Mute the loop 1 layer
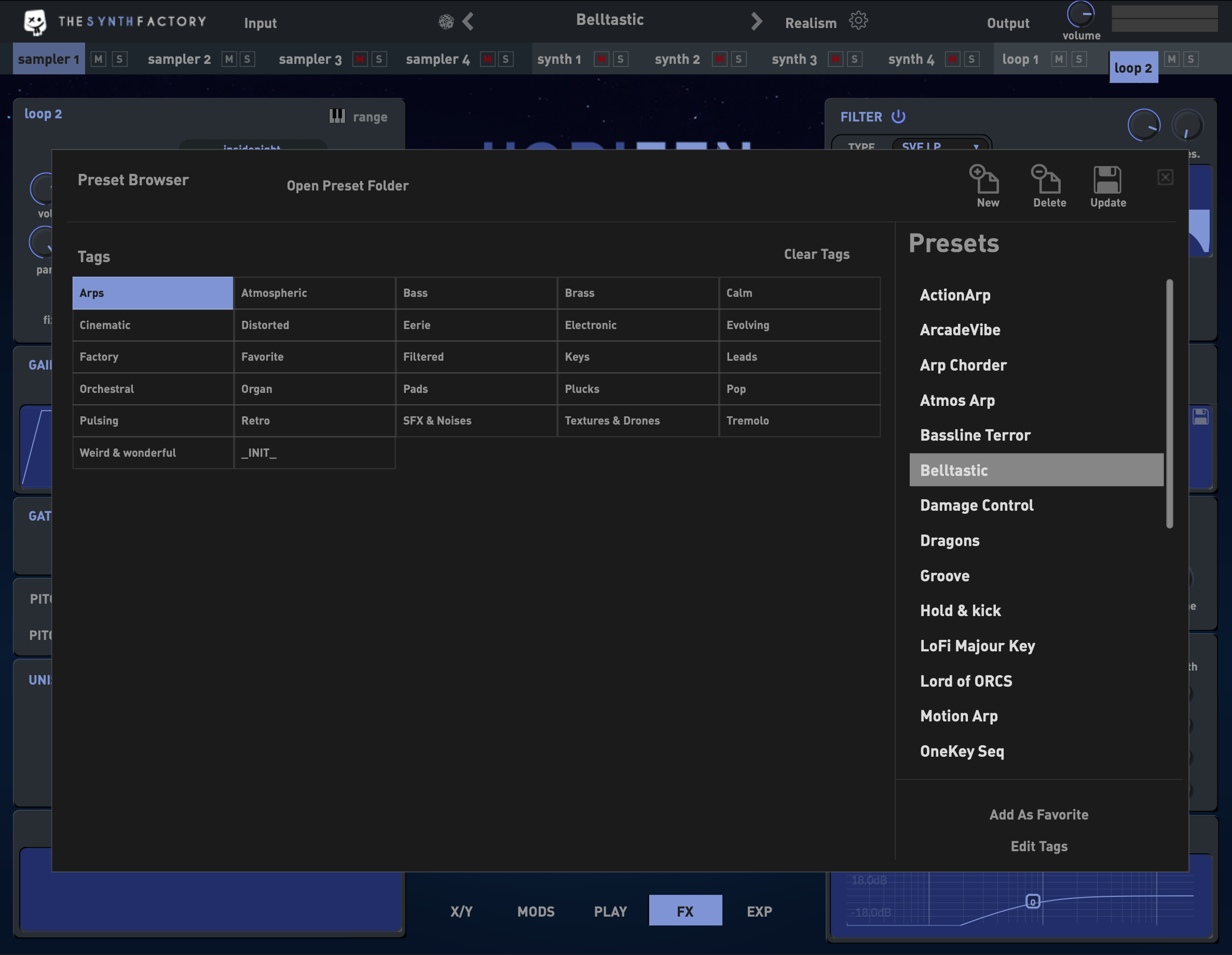The height and width of the screenshot is (955, 1232). pos(1059,59)
